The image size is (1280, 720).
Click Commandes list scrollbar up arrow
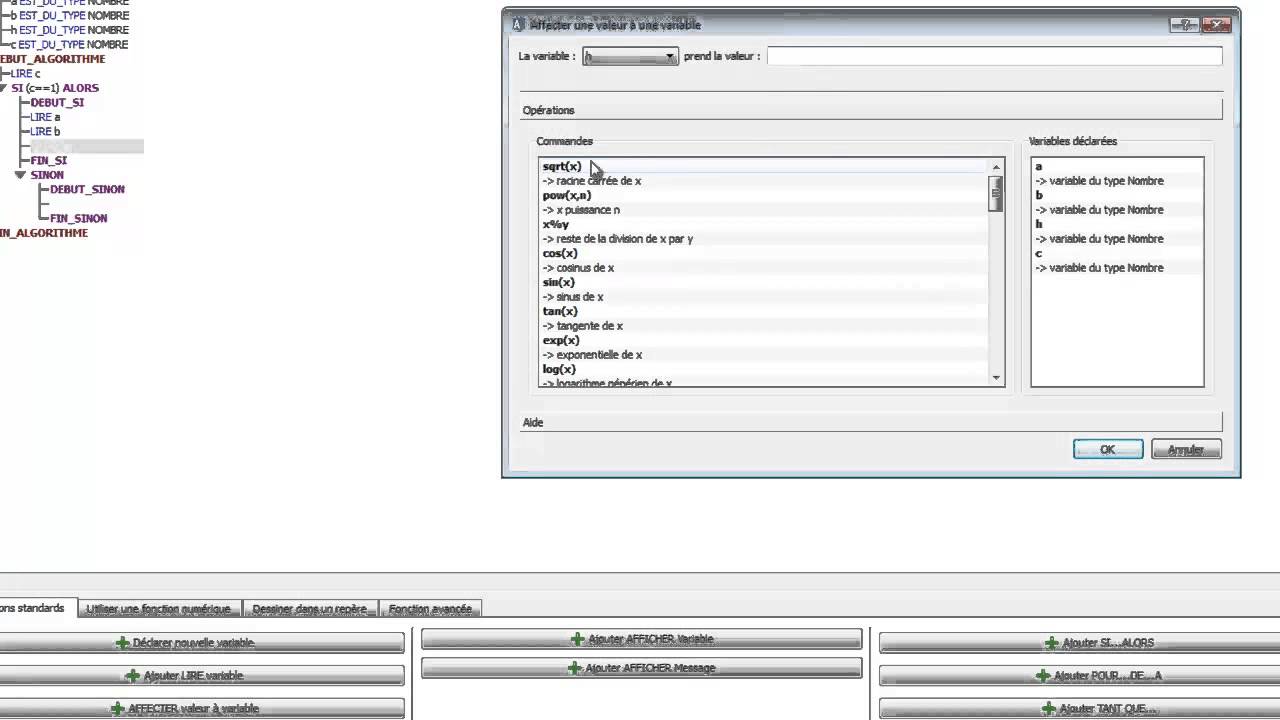[x=996, y=167]
